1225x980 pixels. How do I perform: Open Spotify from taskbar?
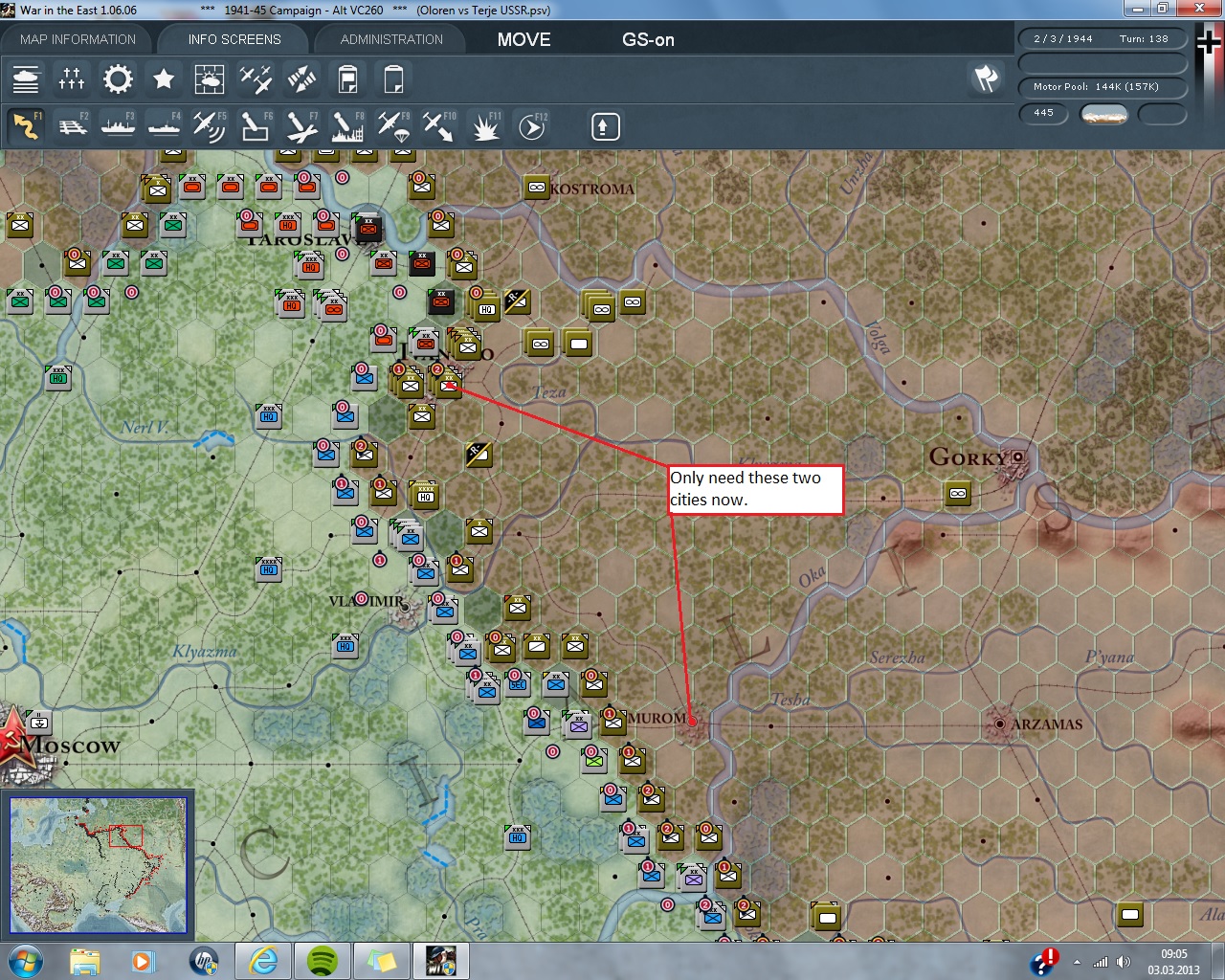click(323, 960)
